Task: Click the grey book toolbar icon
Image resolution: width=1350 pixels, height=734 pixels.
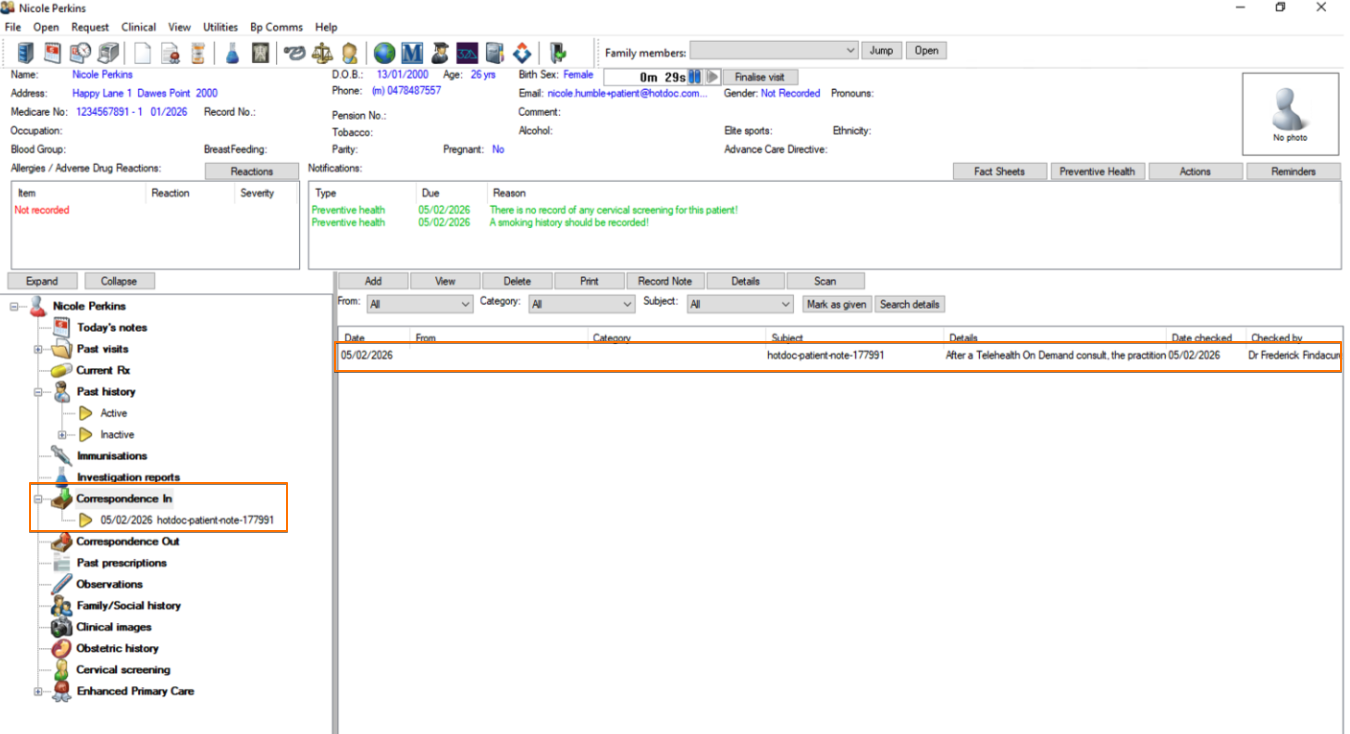Action: tap(495, 51)
